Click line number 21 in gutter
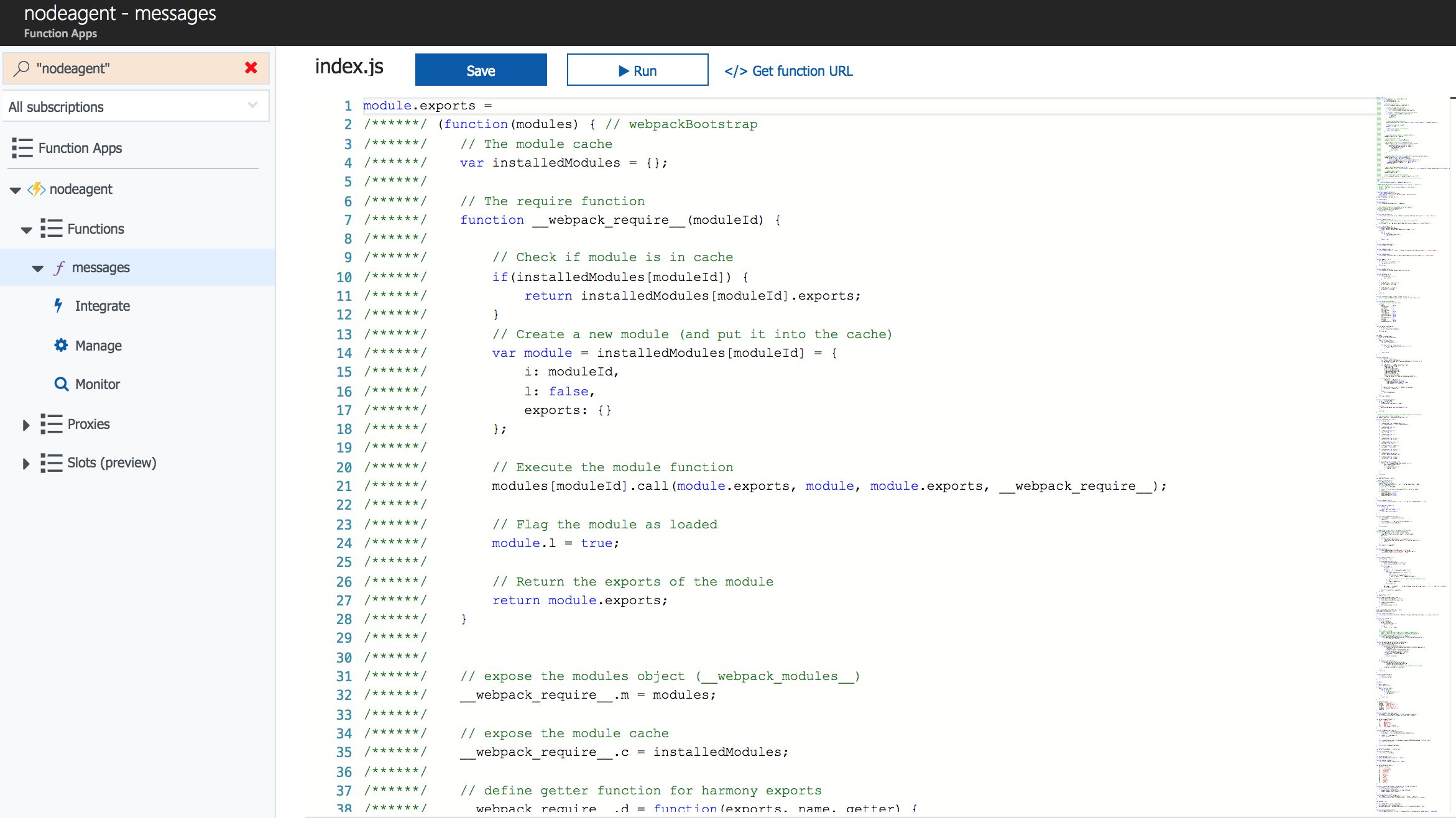This screenshot has height=818, width=1456. (344, 487)
